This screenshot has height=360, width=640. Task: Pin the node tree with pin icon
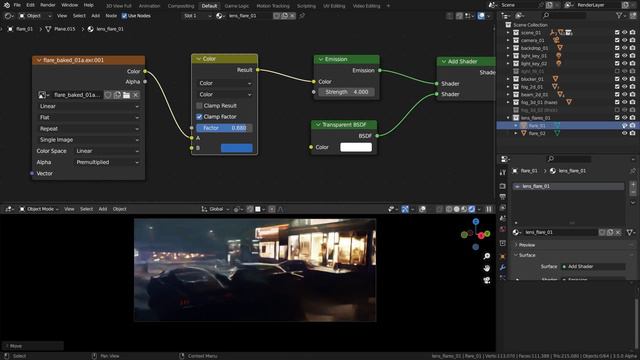point(302,16)
